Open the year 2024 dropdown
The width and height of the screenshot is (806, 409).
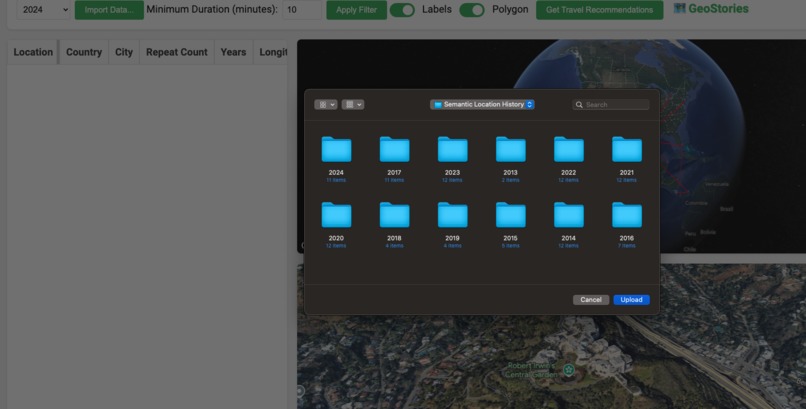click(x=43, y=10)
